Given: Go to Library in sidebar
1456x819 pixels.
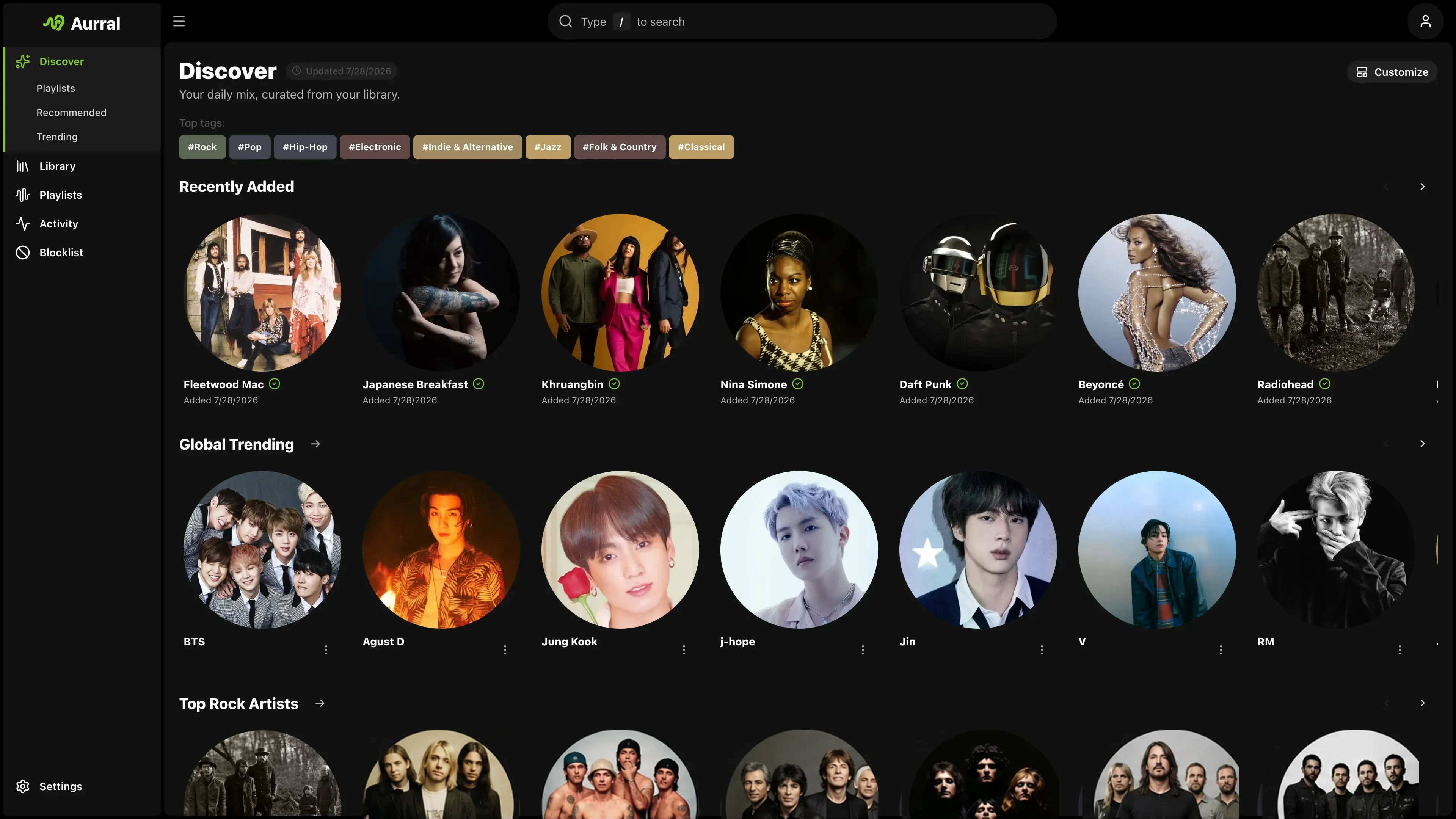Looking at the screenshot, I should [82, 166].
